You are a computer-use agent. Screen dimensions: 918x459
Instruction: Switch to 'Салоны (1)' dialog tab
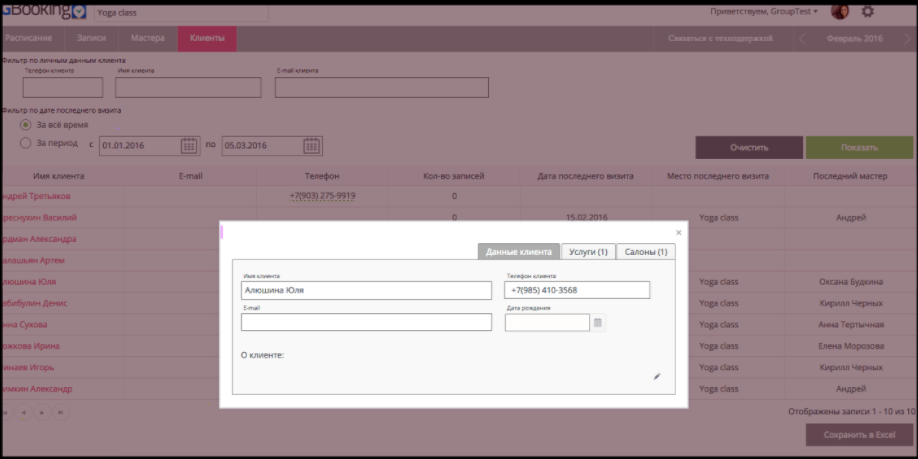tap(646, 252)
